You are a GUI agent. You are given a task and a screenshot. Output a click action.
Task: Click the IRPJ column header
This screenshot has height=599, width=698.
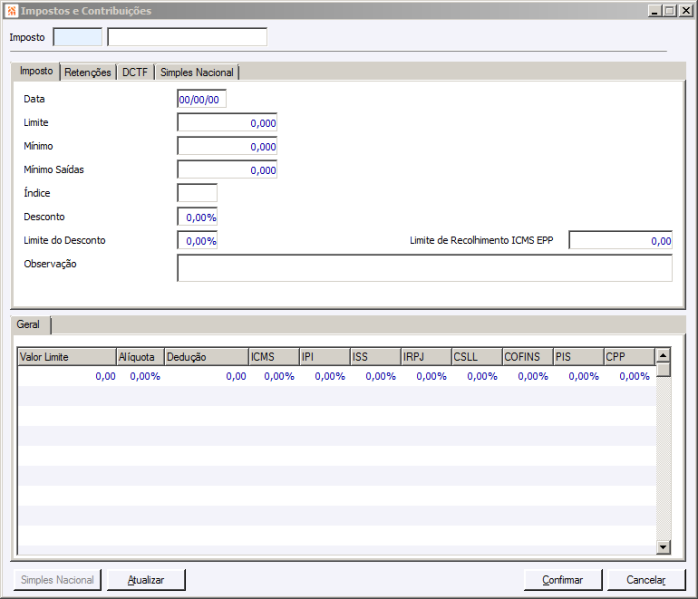coord(426,357)
